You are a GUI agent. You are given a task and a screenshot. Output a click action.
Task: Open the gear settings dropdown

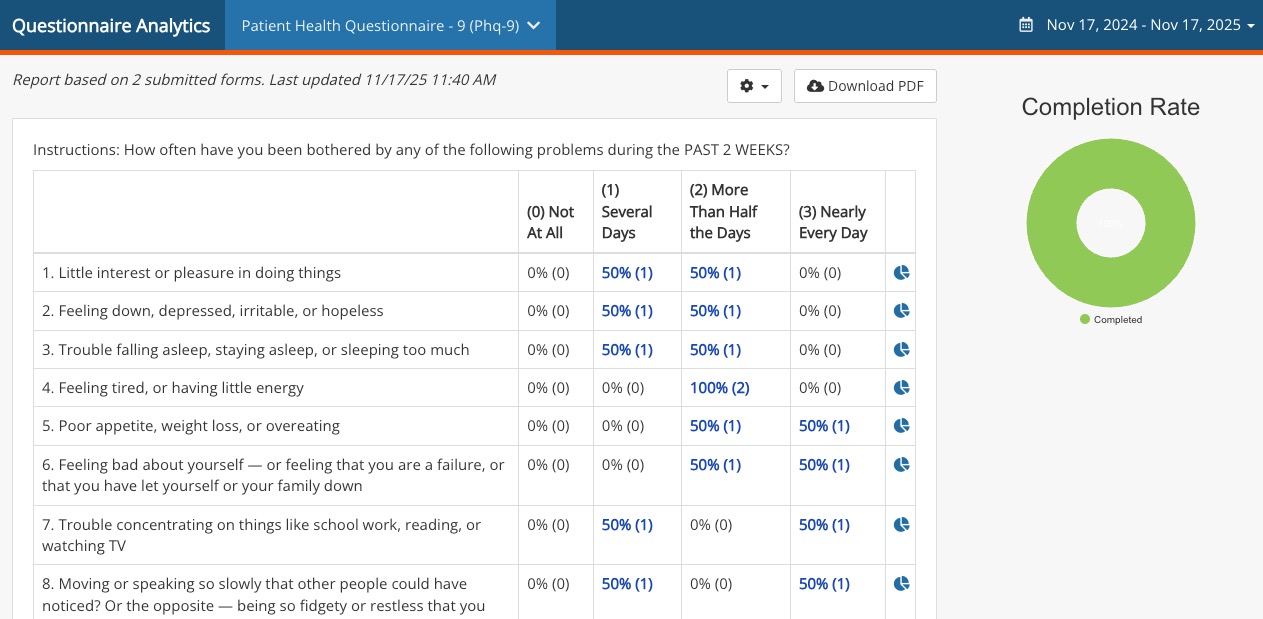[x=754, y=86]
